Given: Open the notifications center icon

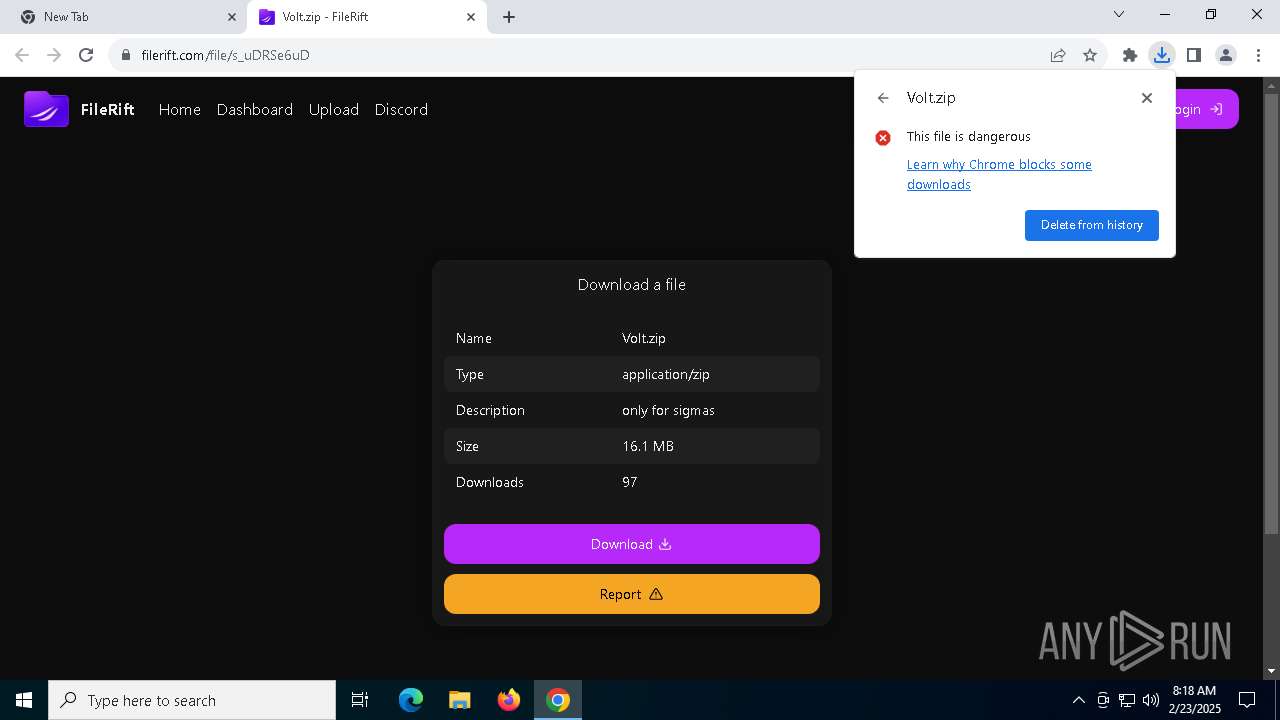Looking at the screenshot, I should pos(1247,700).
